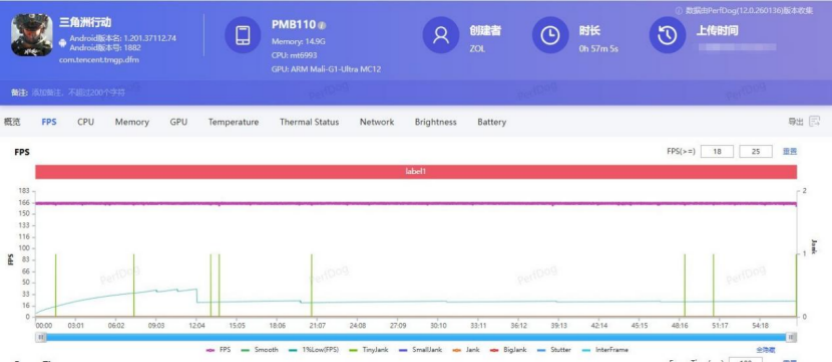This screenshot has width=832, height=362.
Task: Click the creator person icon
Action: tap(440, 35)
